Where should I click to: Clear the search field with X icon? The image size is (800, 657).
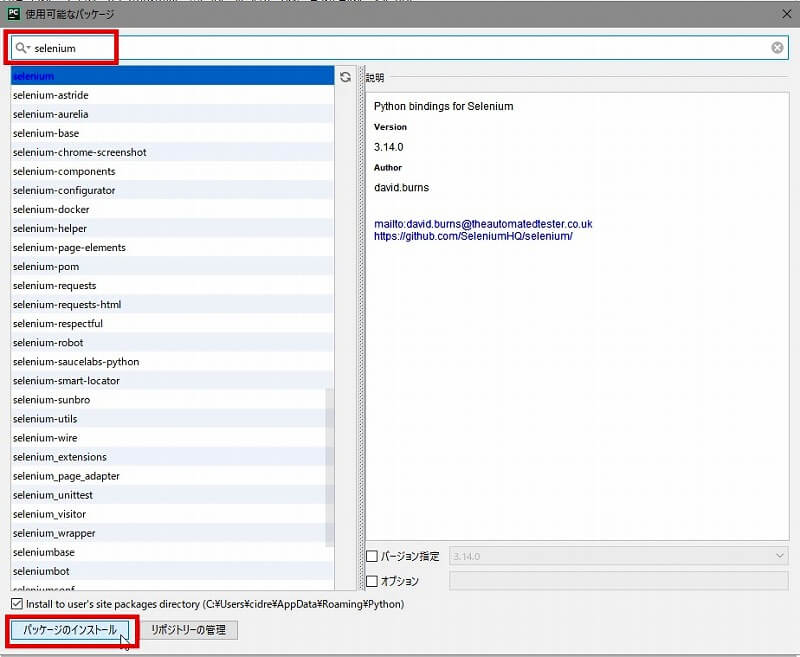point(777,47)
